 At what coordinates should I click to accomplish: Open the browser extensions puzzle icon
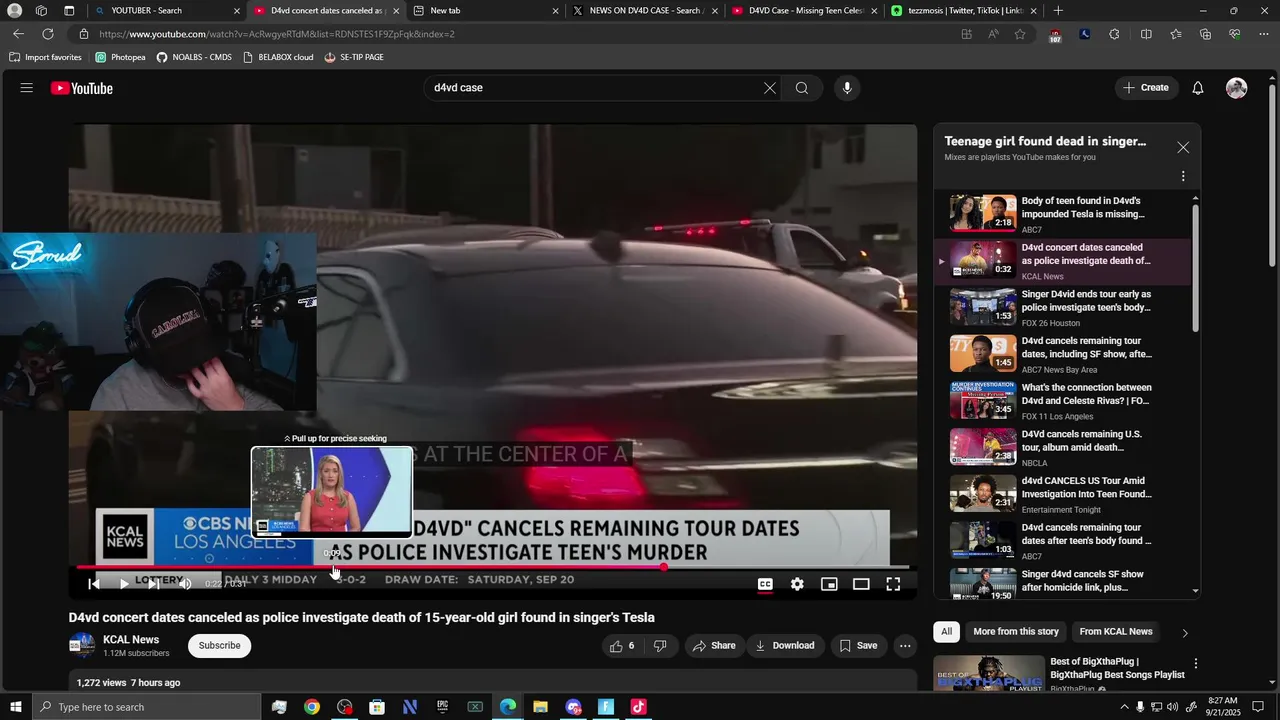pos(1114,34)
